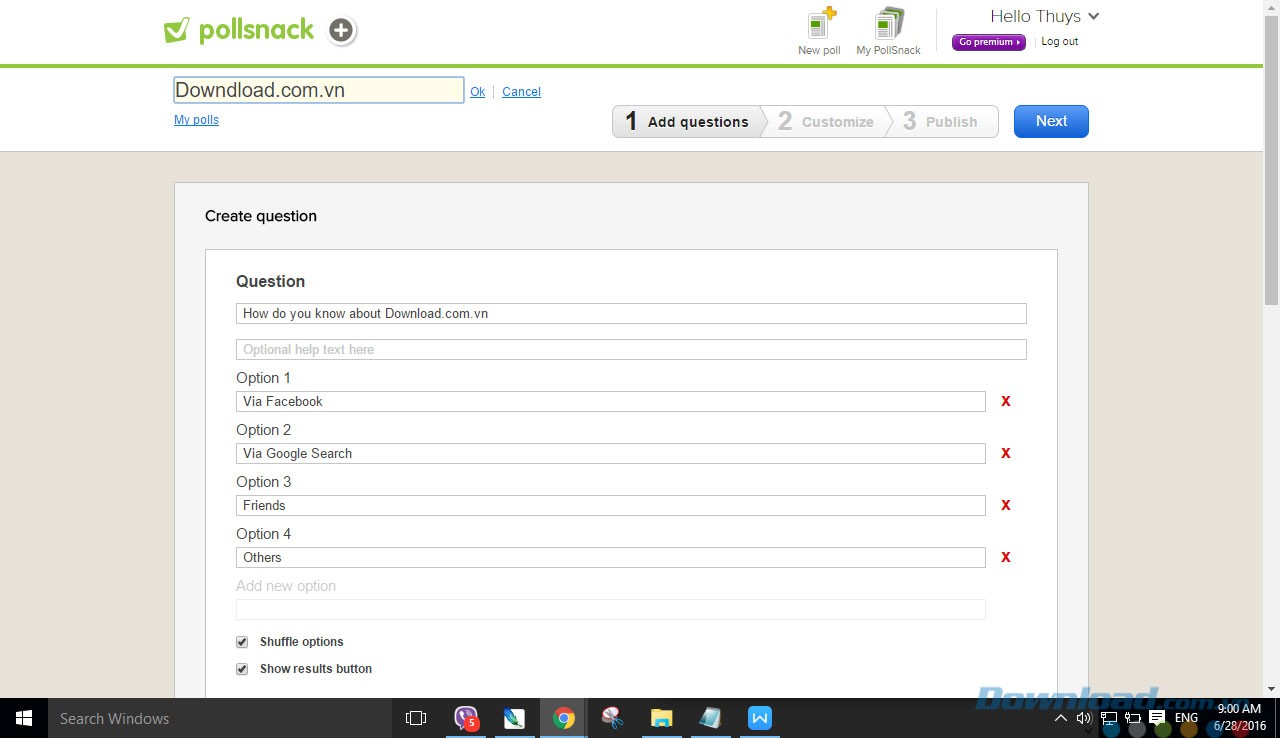Toggle the Show results button checkbox
1280x738 pixels.
point(242,669)
